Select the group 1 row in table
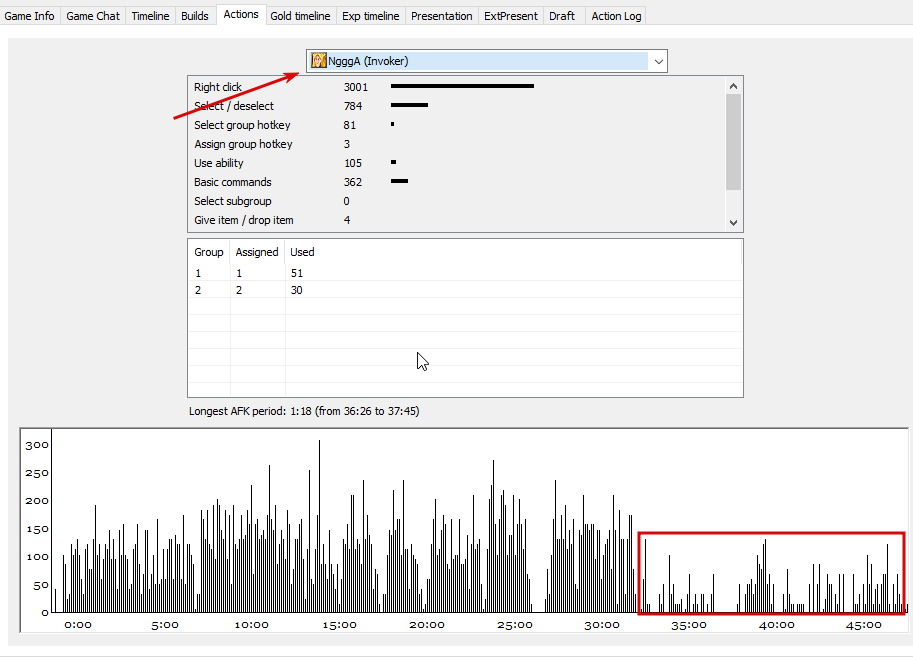Viewport: 913px width, 657px height. pos(465,273)
